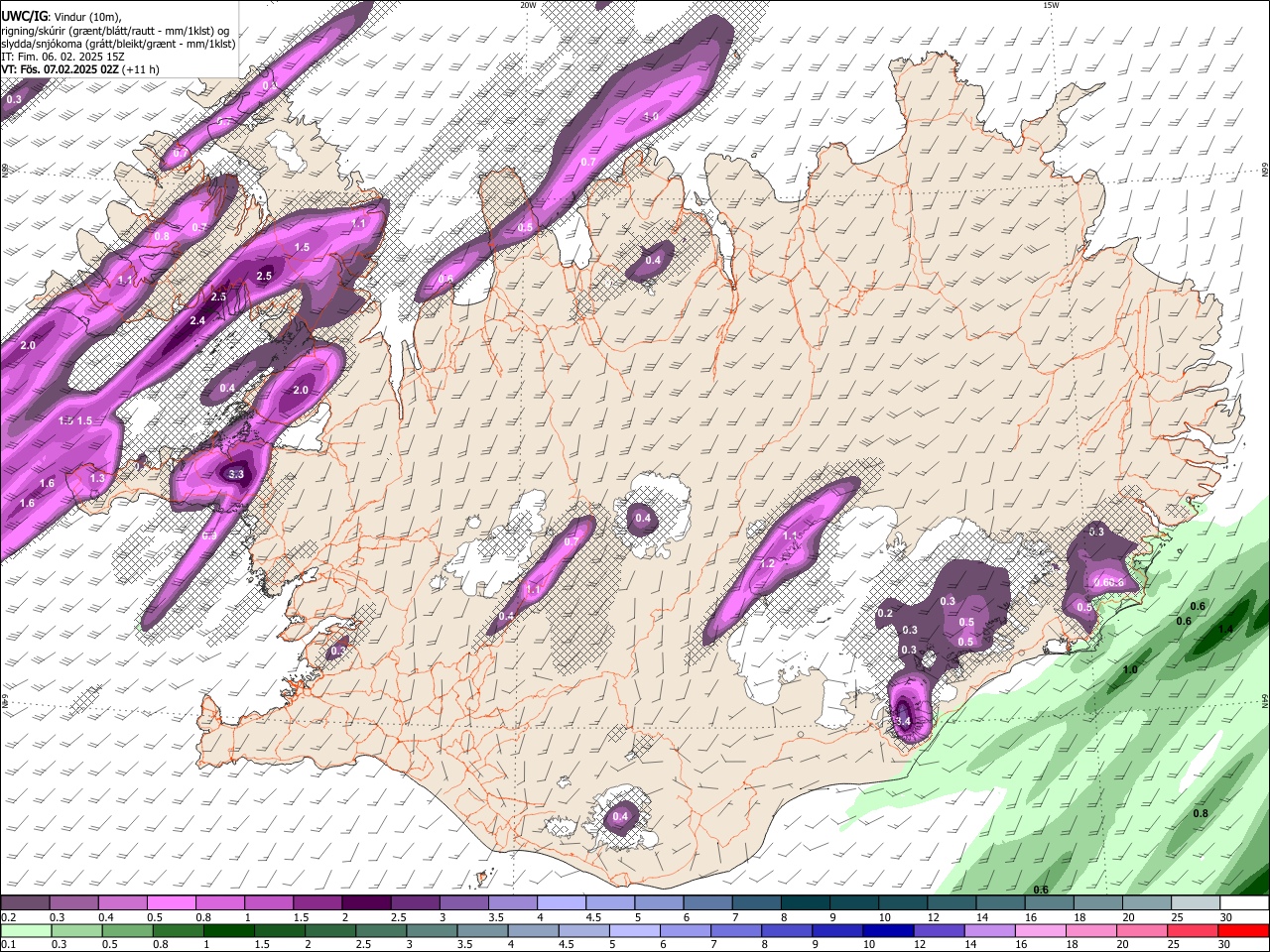Select the "2.4" snowfall value on the map
This screenshot has width=1270, height=952.
(197, 320)
